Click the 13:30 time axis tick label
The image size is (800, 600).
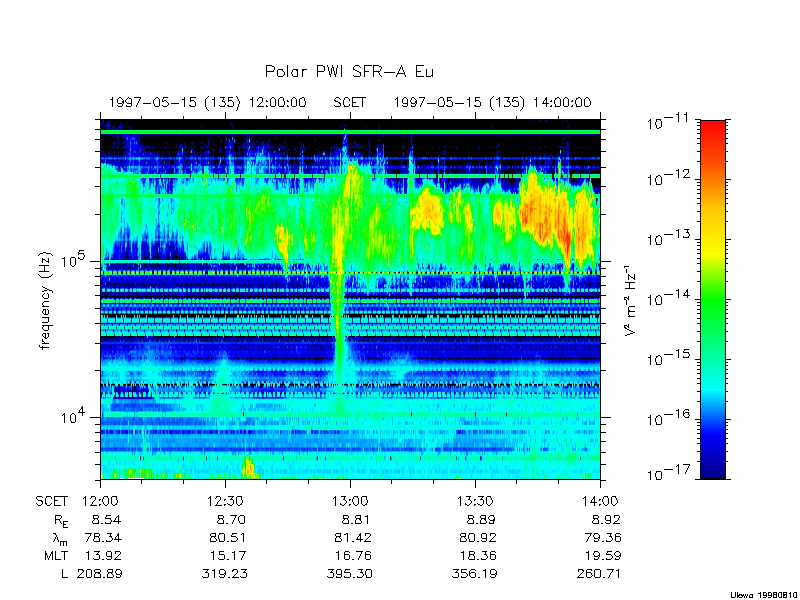[475, 501]
